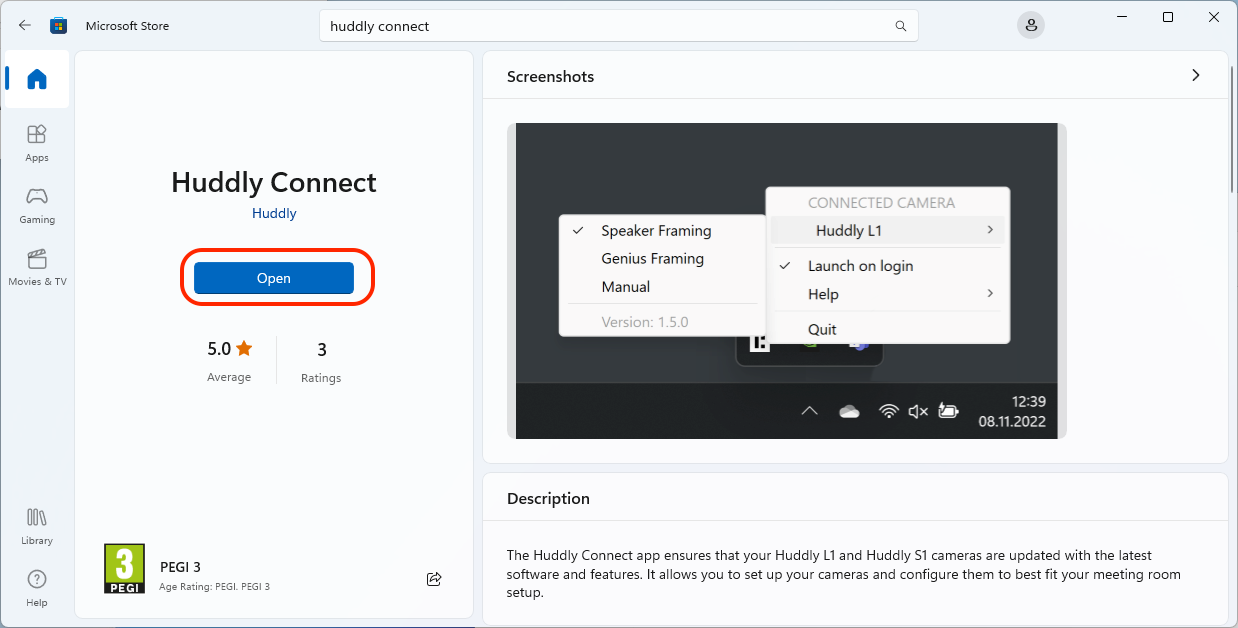The height and width of the screenshot is (628, 1238).
Task: Open Gaming section in sidebar
Action: pyautogui.click(x=37, y=205)
